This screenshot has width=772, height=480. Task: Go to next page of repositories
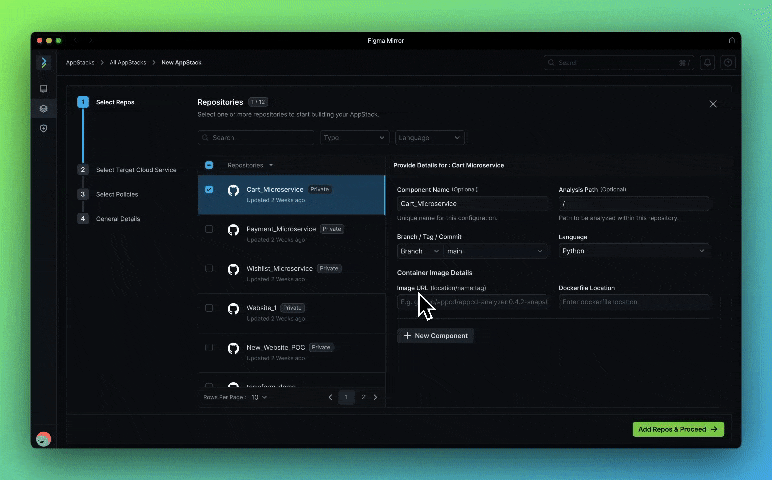pyautogui.click(x=376, y=397)
